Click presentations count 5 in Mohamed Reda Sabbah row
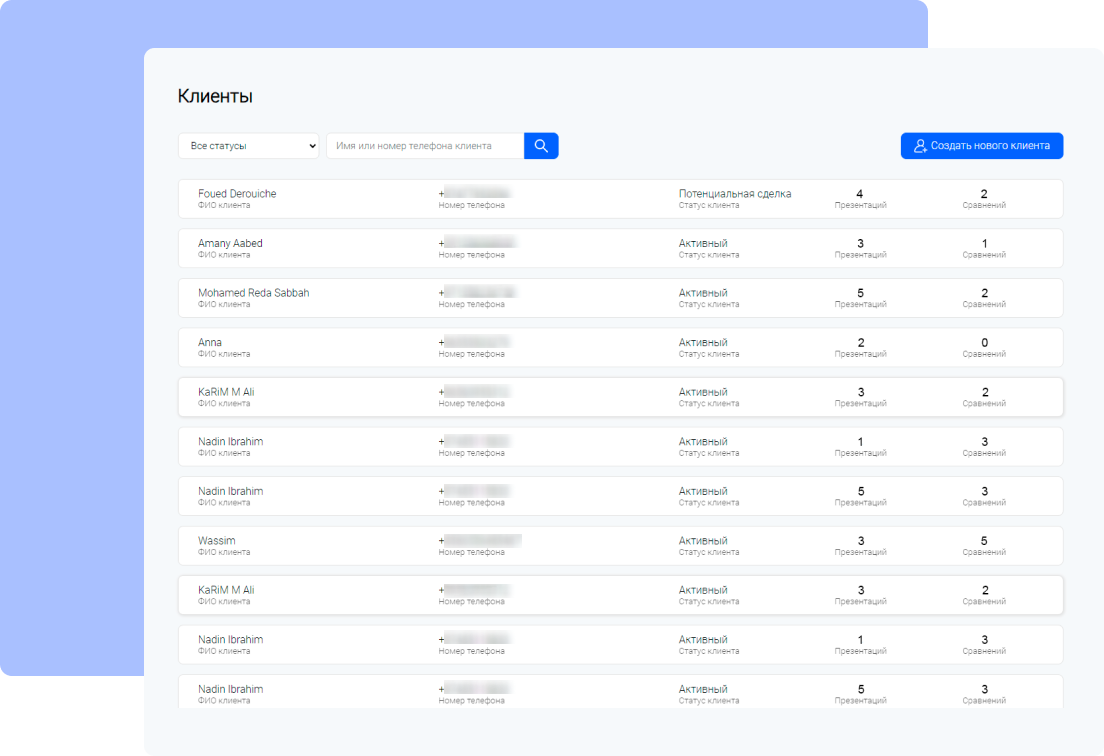Screen dimensions: 1104x756 click(x=860, y=293)
